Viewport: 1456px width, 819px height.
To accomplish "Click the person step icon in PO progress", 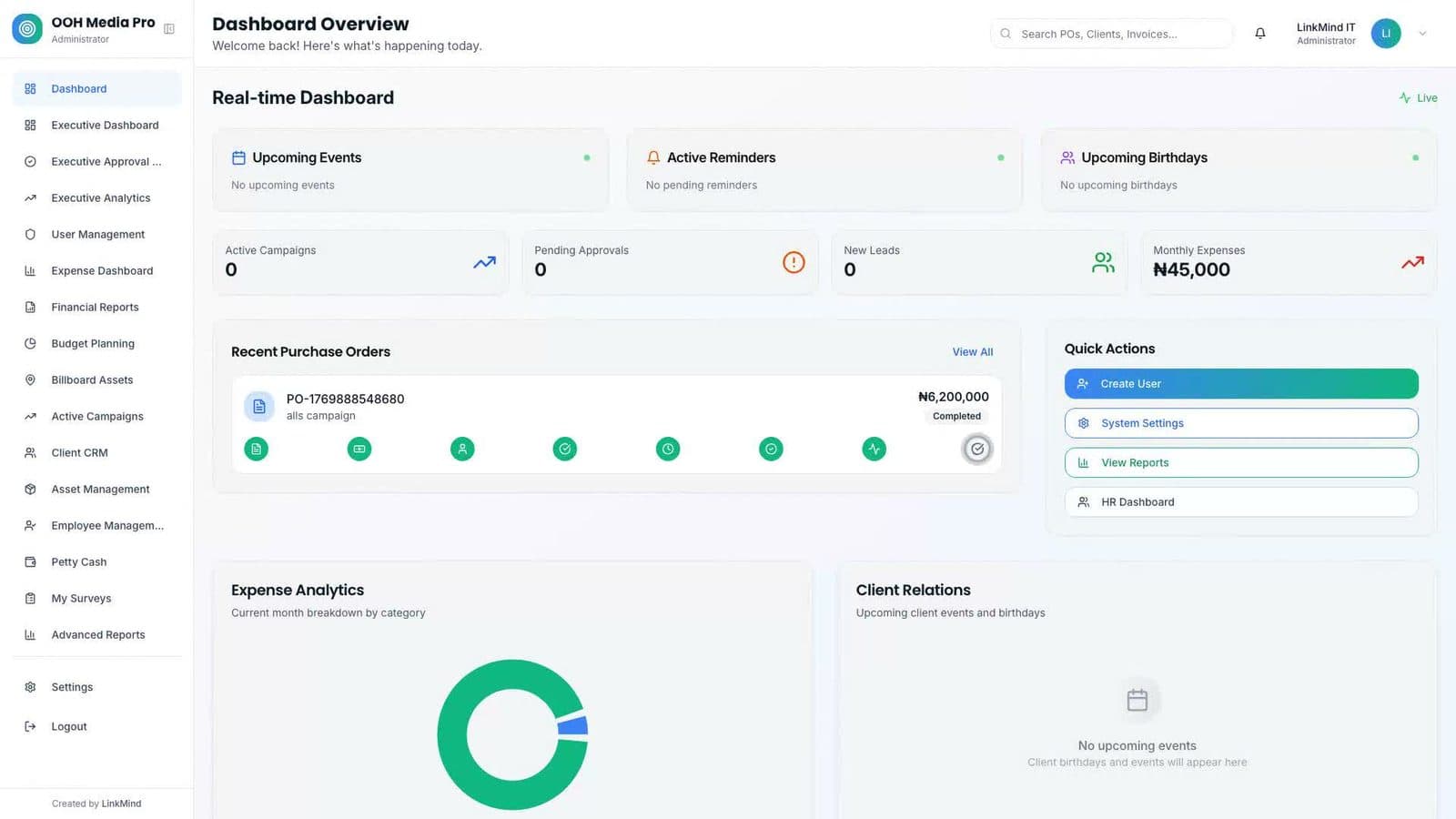I will 462,449.
